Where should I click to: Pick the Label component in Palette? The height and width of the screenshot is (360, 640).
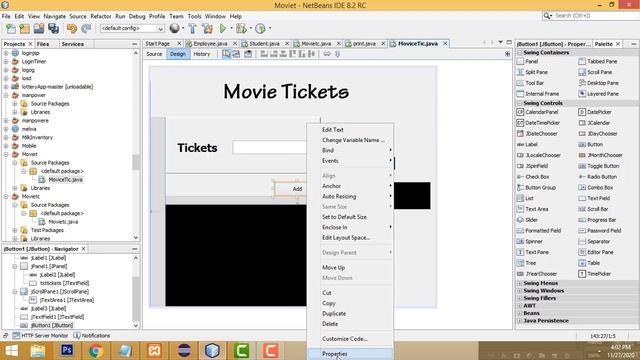[x=527, y=144]
